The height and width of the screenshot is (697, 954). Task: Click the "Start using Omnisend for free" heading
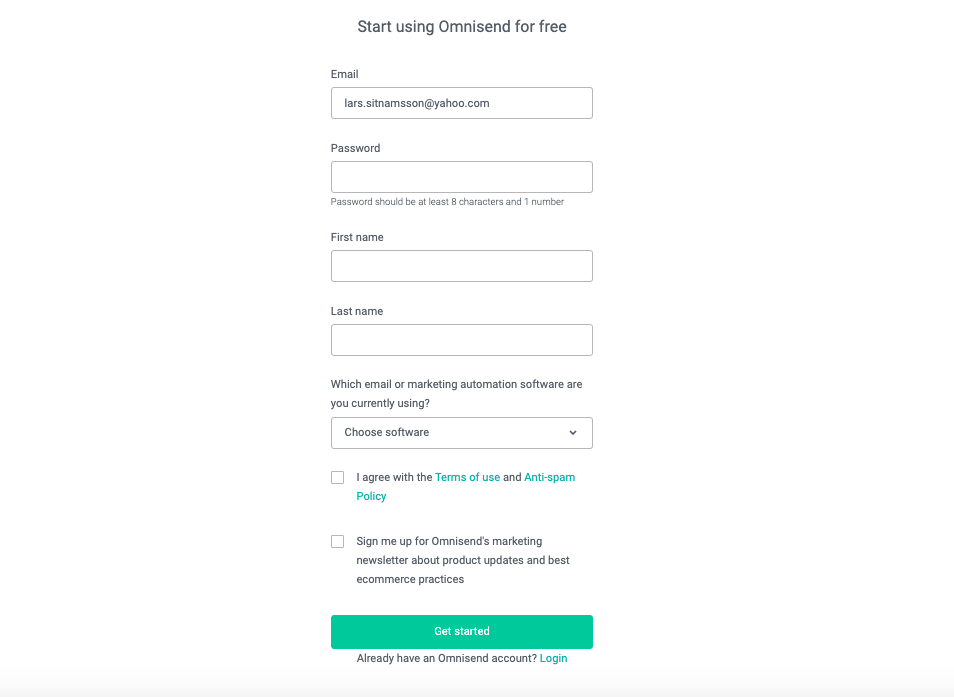pyautogui.click(x=462, y=27)
